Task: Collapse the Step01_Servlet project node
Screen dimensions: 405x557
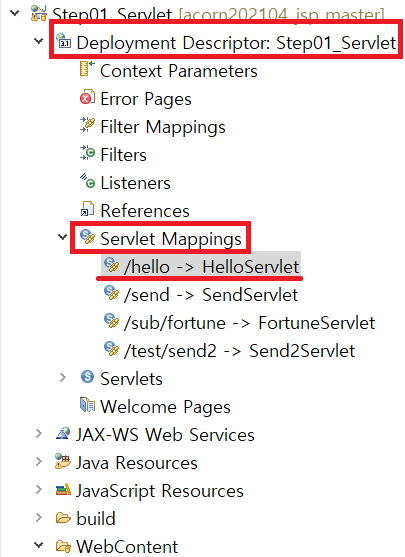Action: coord(15,13)
